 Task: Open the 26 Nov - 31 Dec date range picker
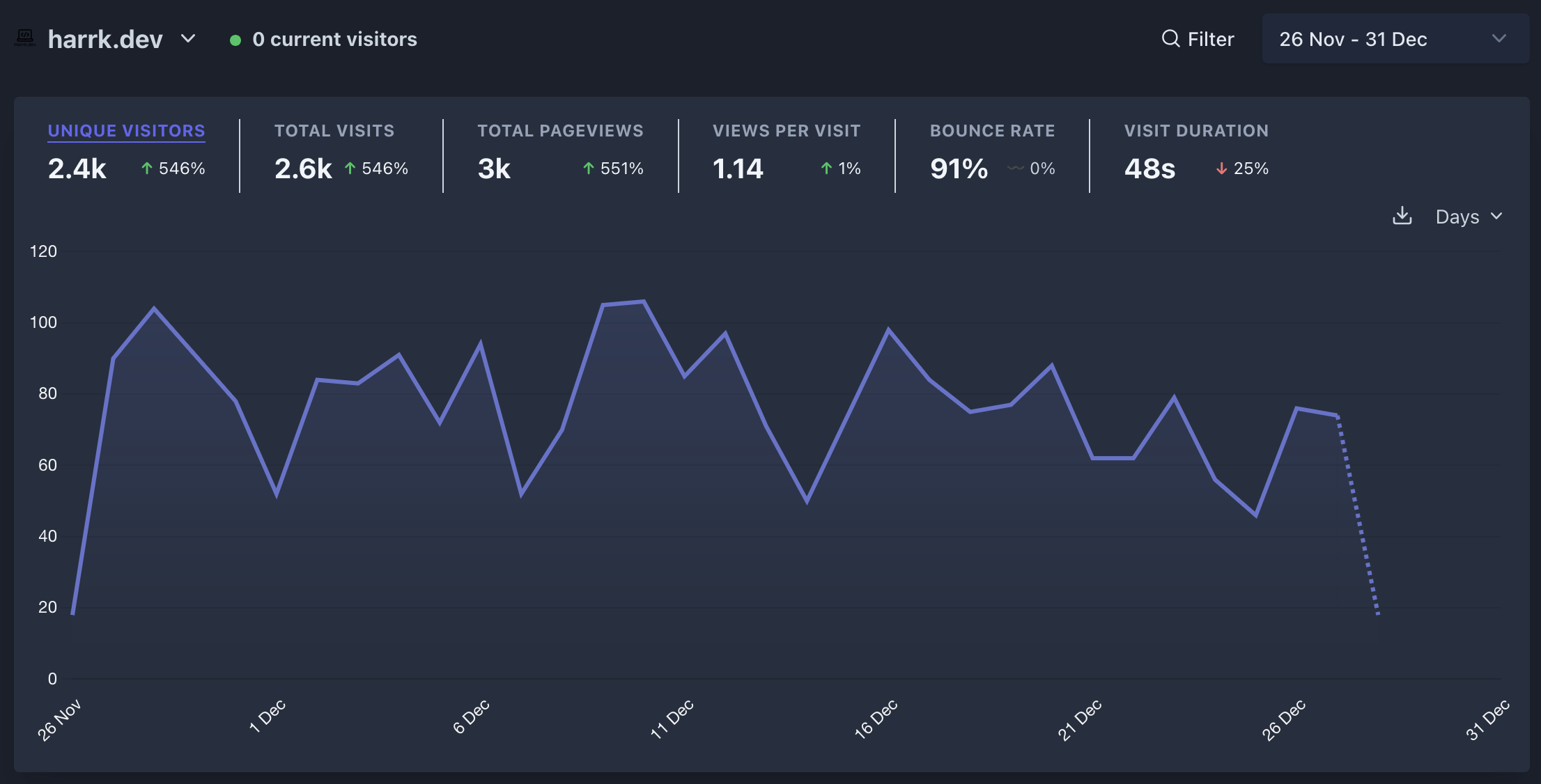[x=1395, y=39]
